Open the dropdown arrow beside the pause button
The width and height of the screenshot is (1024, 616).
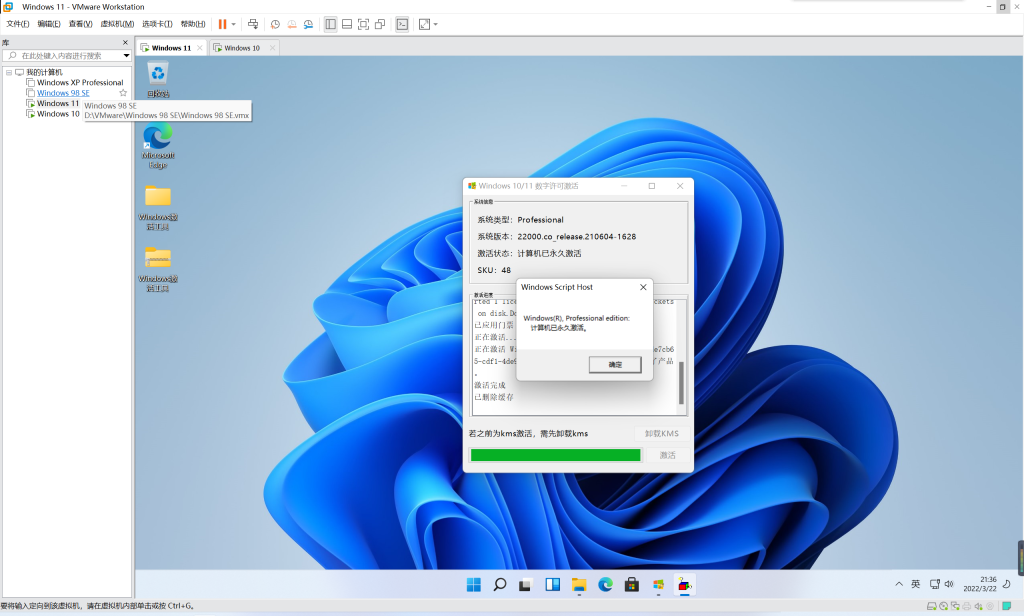(233, 24)
